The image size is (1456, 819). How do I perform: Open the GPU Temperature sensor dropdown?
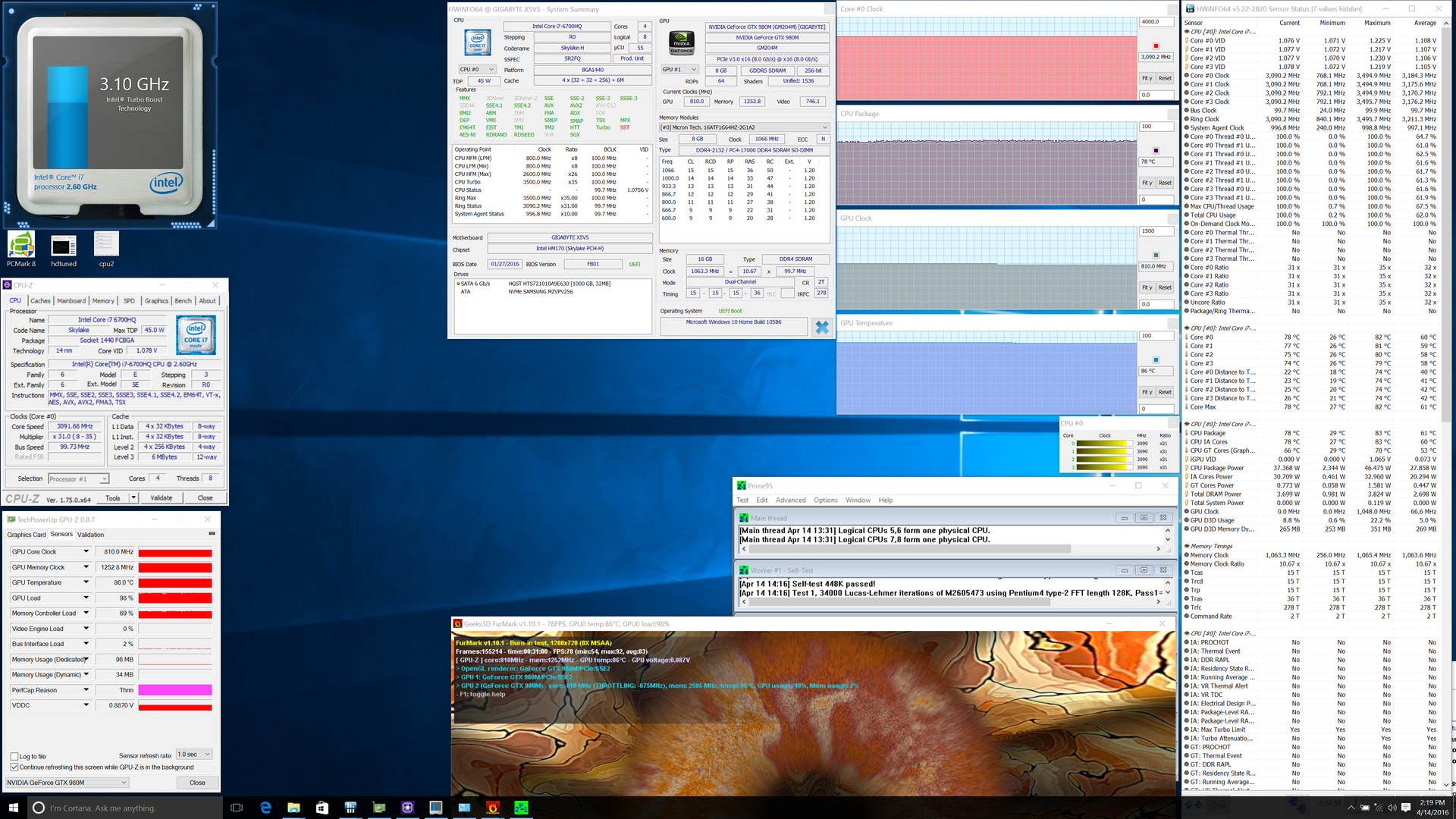click(x=86, y=582)
